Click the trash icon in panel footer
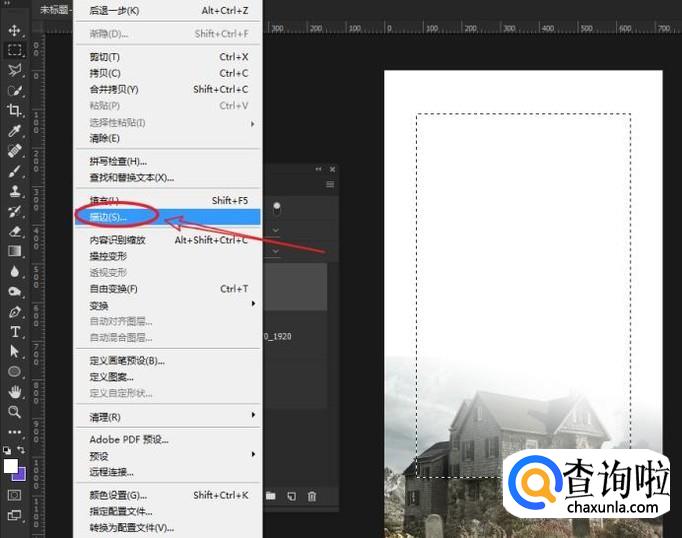682x538 pixels. [x=312, y=496]
